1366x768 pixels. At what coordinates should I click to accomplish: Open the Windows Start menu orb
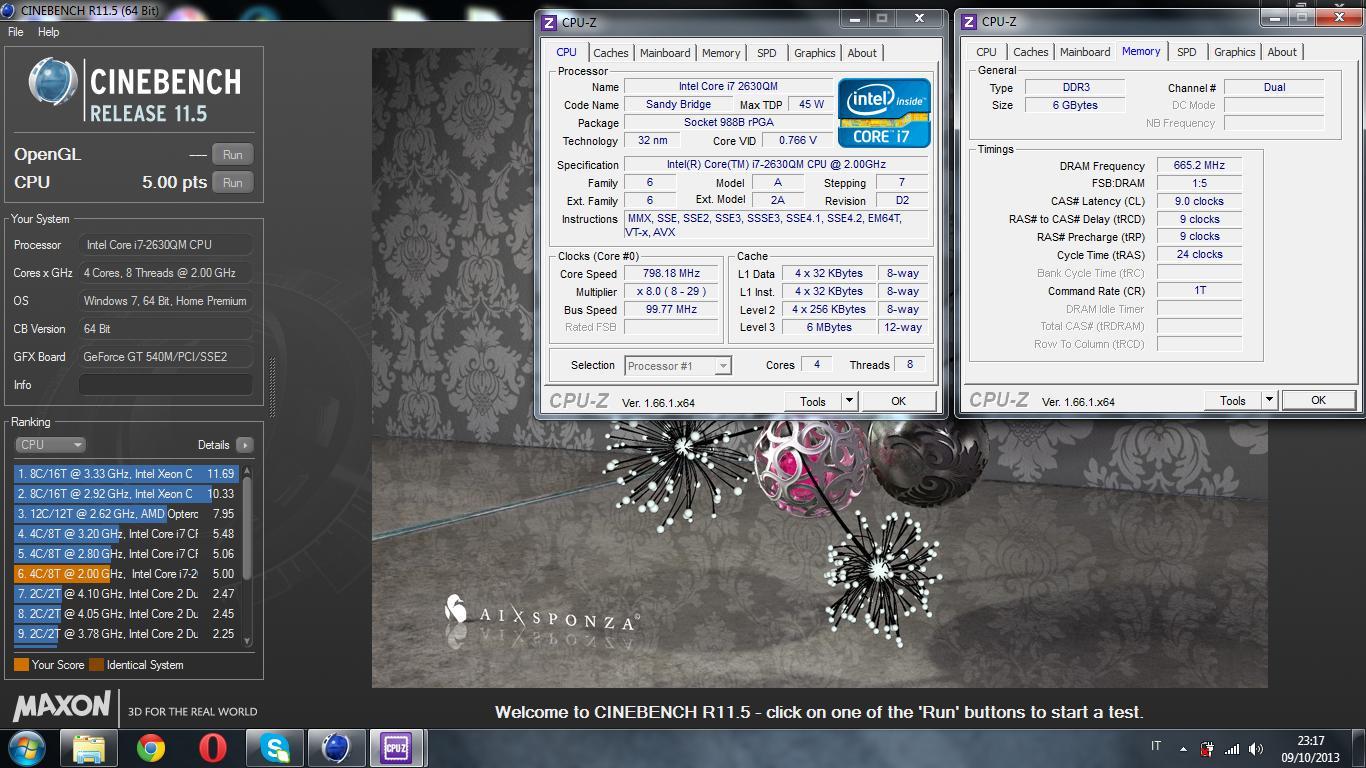[x=25, y=748]
